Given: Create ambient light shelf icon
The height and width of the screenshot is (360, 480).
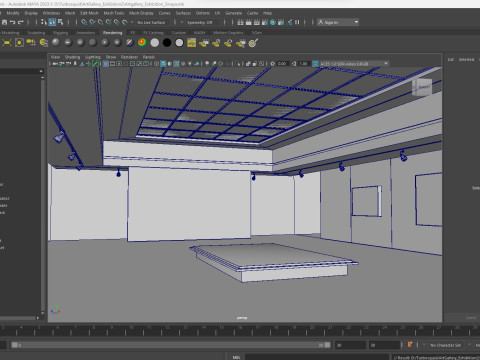Looking at the screenshot, I should click(x=7, y=43).
